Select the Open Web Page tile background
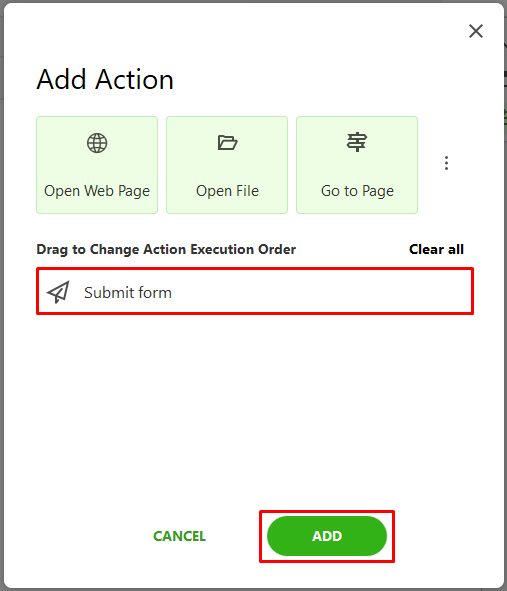Screen dimensions: 507x591 click(x=97, y=165)
